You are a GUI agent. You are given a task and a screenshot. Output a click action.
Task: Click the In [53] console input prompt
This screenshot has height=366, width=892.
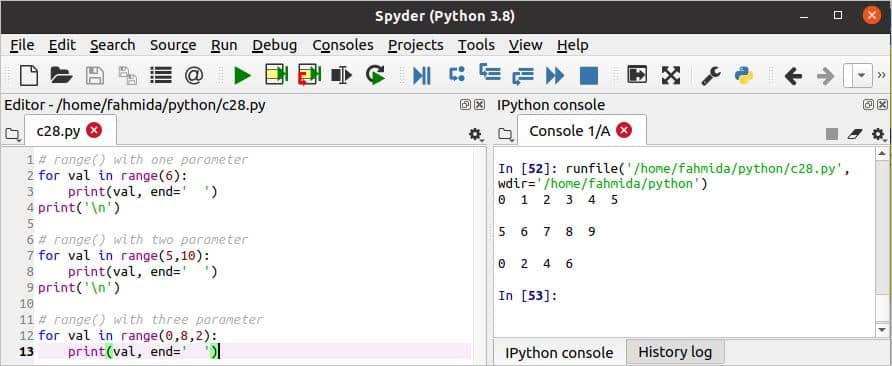click(x=527, y=295)
